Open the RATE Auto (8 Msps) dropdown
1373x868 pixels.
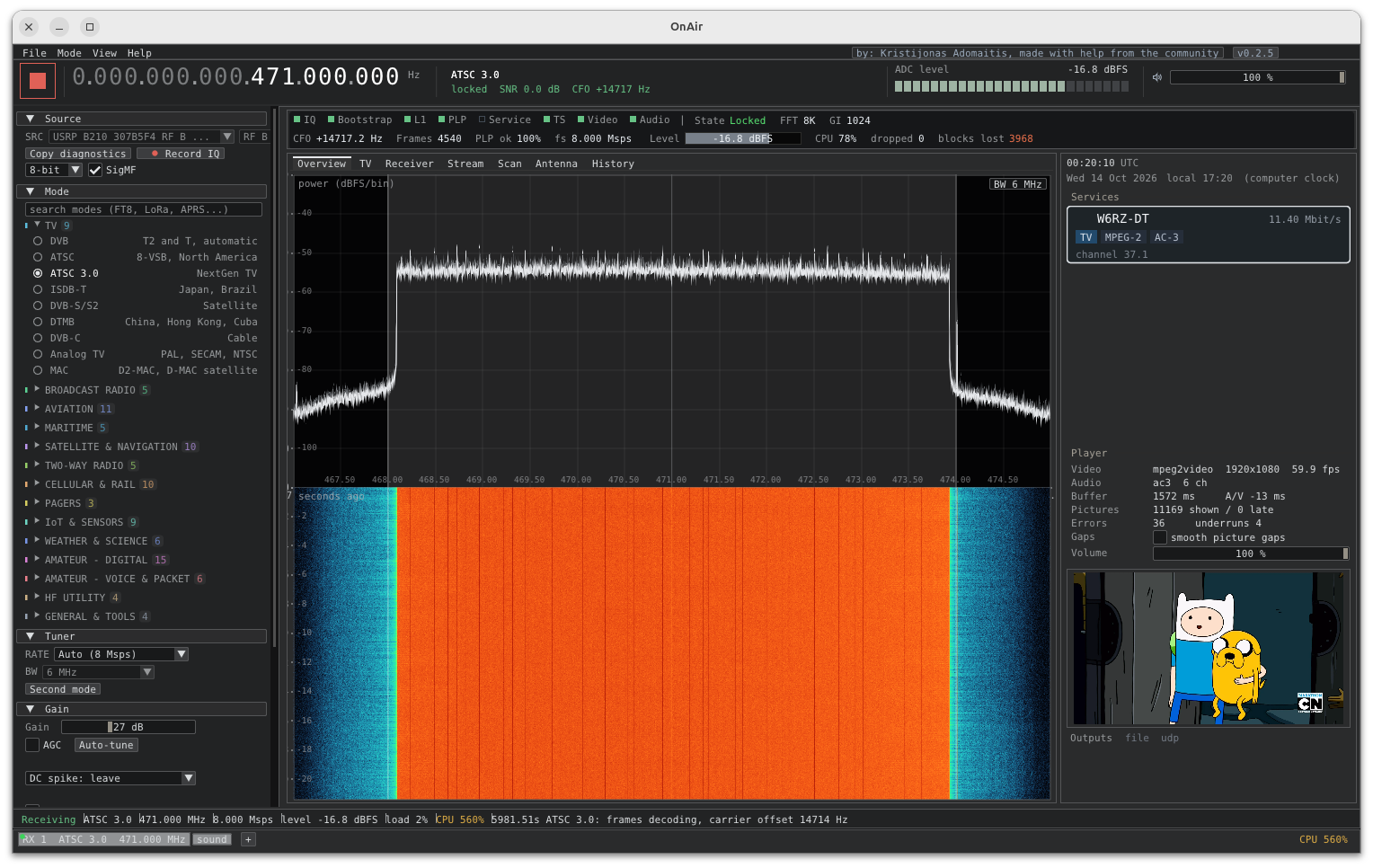[120, 654]
